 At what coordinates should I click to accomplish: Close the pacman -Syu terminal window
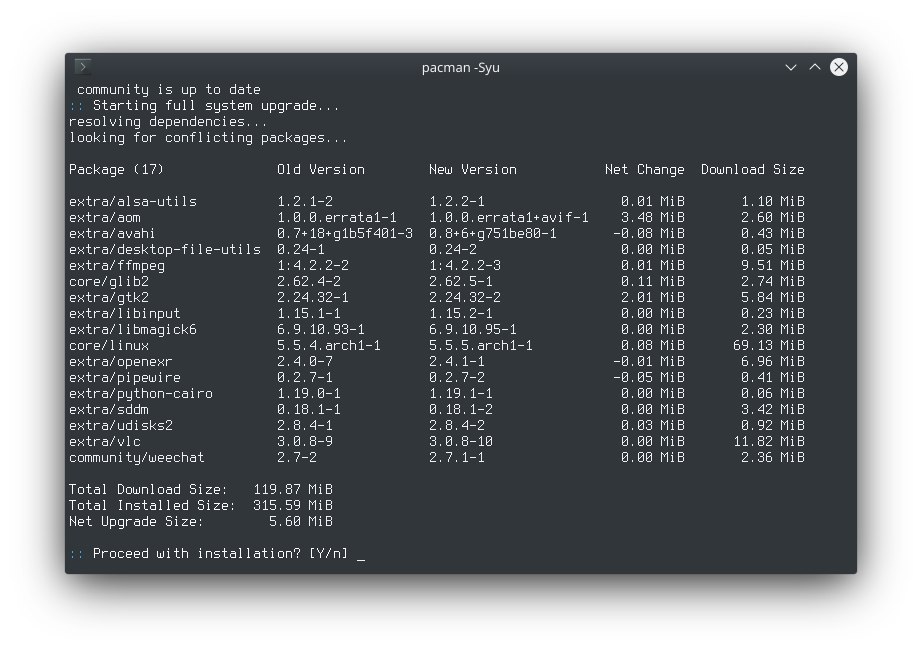click(x=839, y=67)
